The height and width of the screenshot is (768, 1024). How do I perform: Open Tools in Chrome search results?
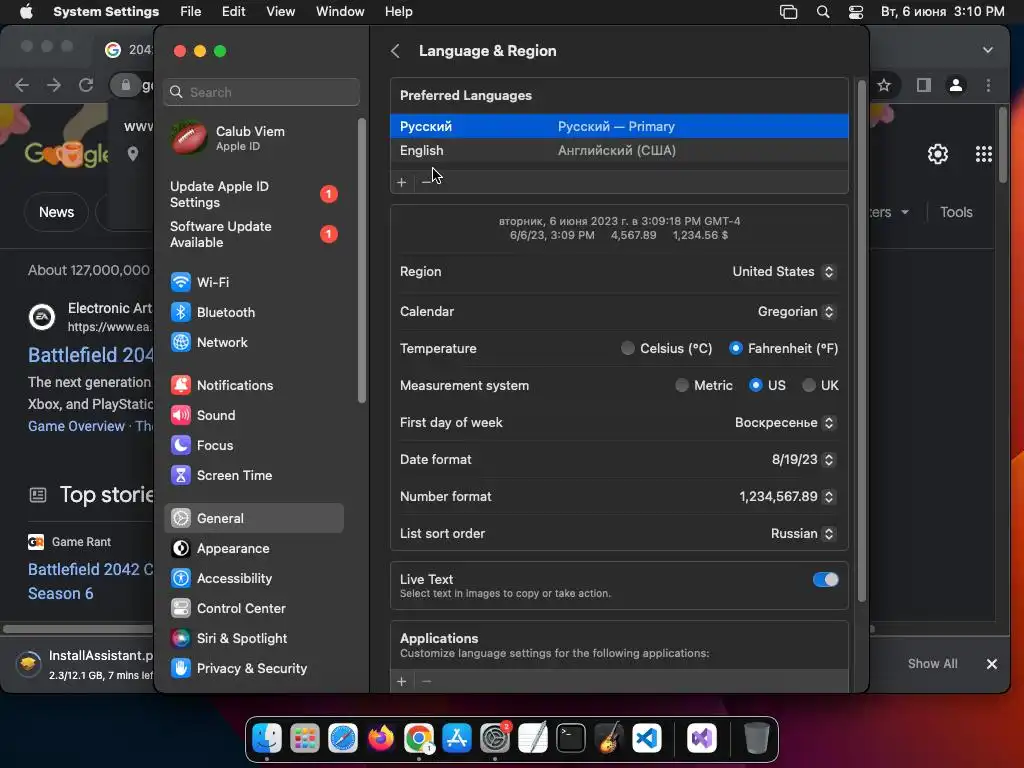pyautogui.click(x=956, y=212)
